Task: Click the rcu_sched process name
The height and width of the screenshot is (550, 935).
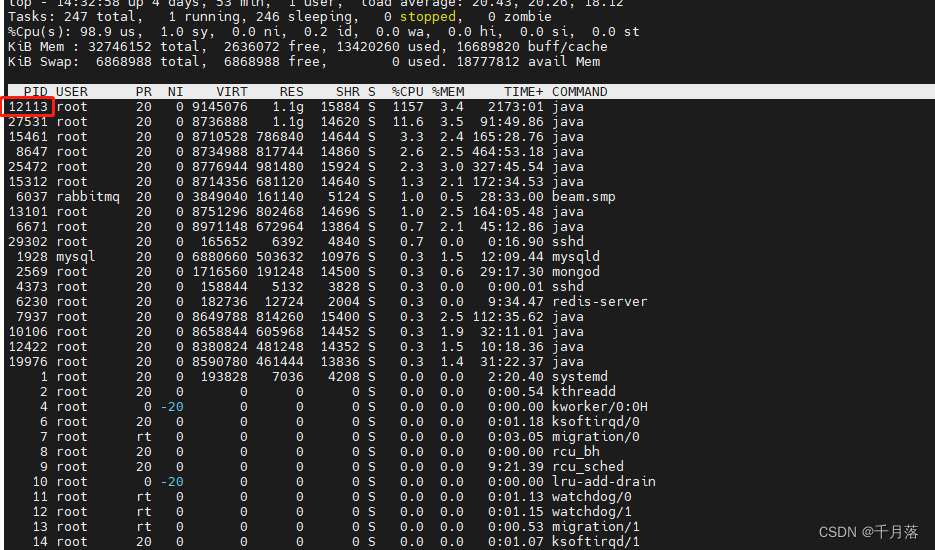Action: click(587, 467)
